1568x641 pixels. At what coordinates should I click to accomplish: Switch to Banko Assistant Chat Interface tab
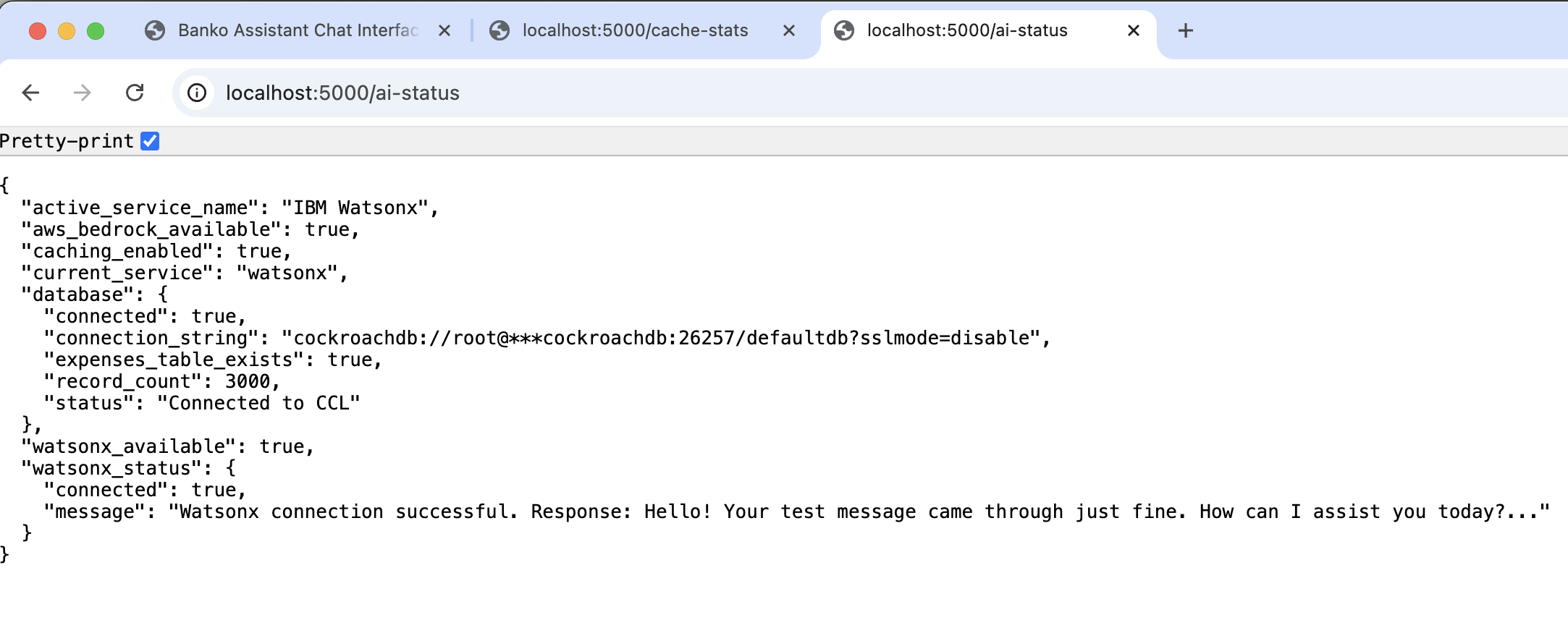[298, 30]
